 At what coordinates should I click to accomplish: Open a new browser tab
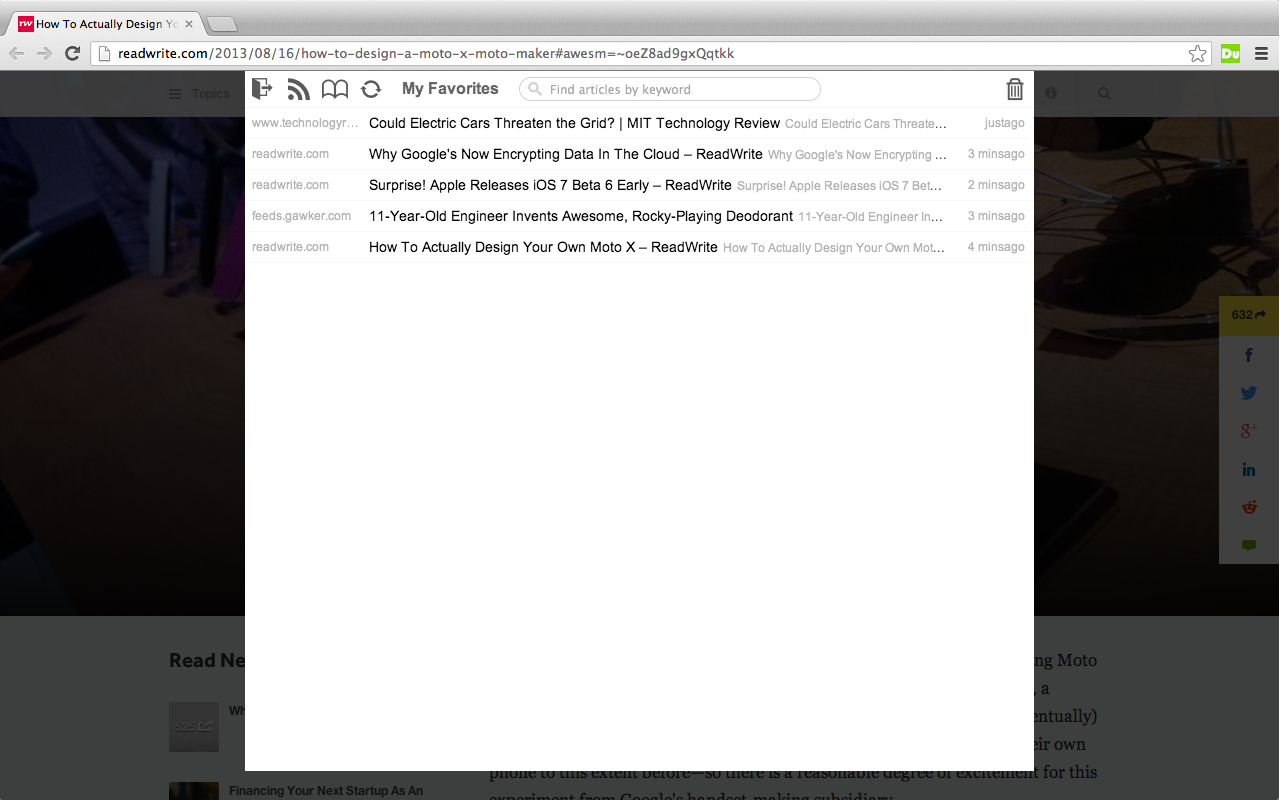pos(221,24)
